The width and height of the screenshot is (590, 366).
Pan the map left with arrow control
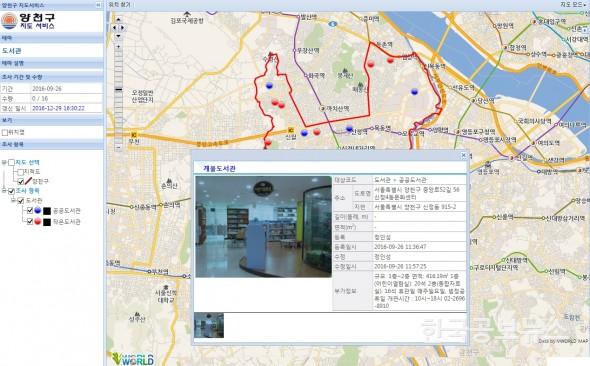pyautogui.click(x=115, y=28)
